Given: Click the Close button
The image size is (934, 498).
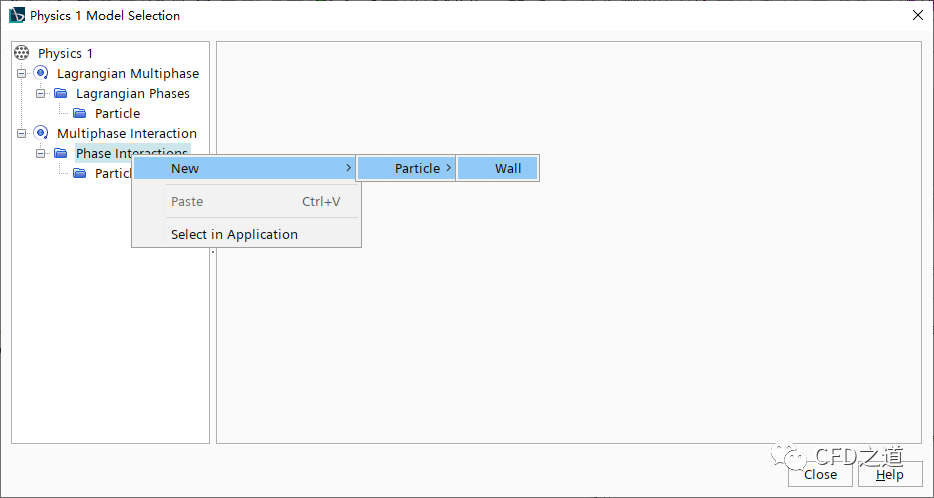Looking at the screenshot, I should point(820,474).
